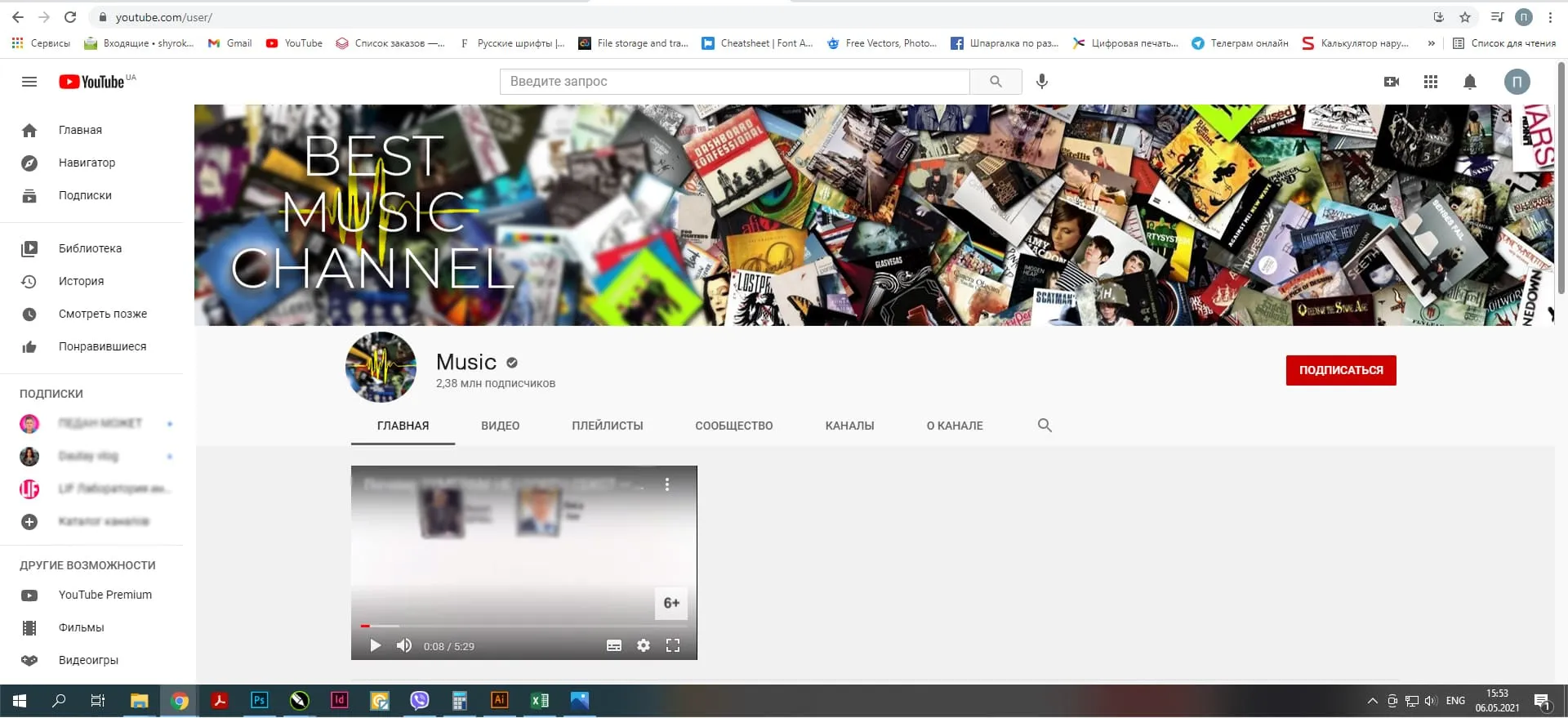Open the create video camera icon

[1392, 82]
